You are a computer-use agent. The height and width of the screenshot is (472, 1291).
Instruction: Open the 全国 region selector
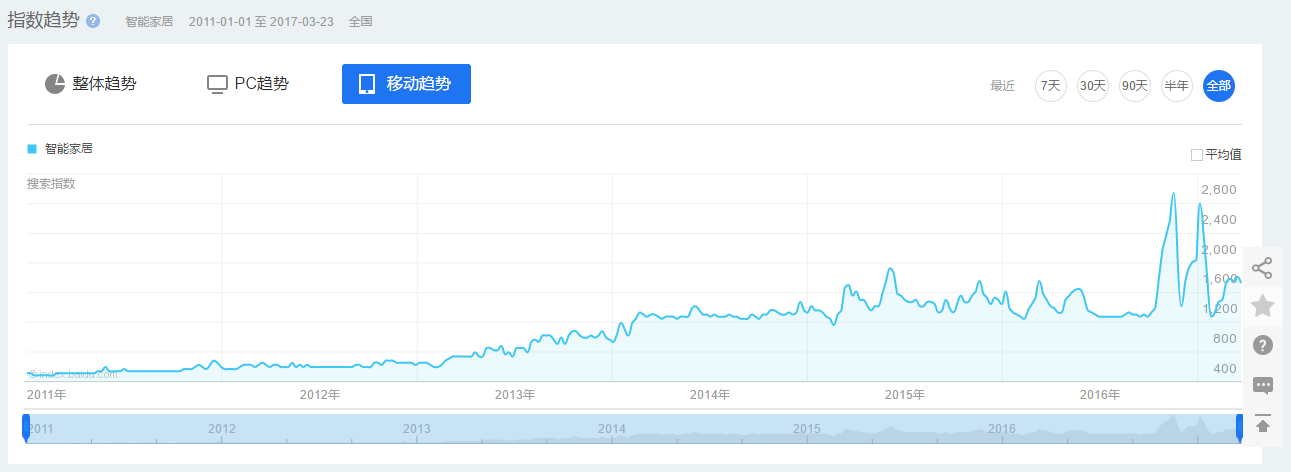[x=360, y=21]
